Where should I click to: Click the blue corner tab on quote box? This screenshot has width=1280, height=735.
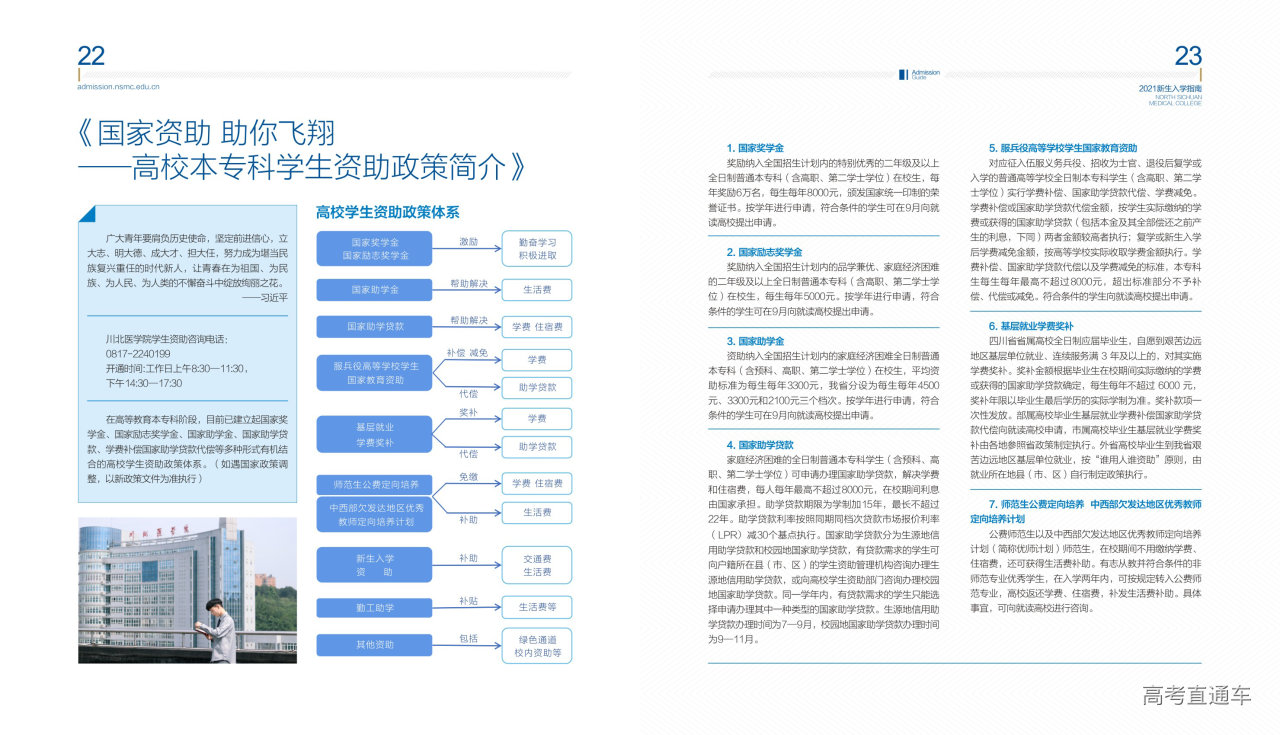tap(88, 213)
